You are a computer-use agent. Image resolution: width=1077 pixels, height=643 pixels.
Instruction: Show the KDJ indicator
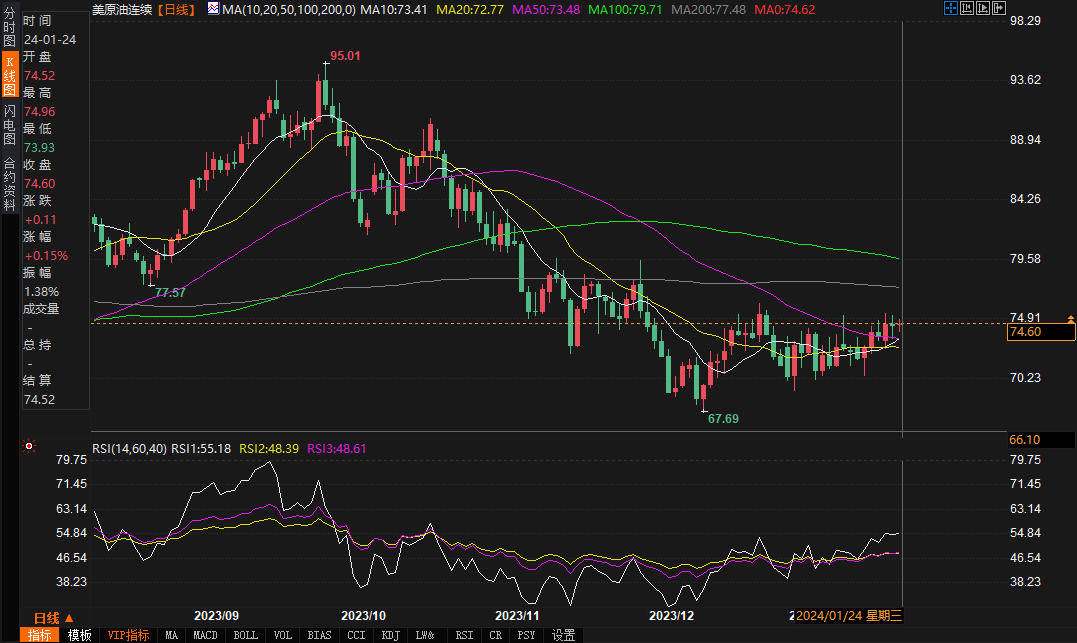(x=390, y=635)
